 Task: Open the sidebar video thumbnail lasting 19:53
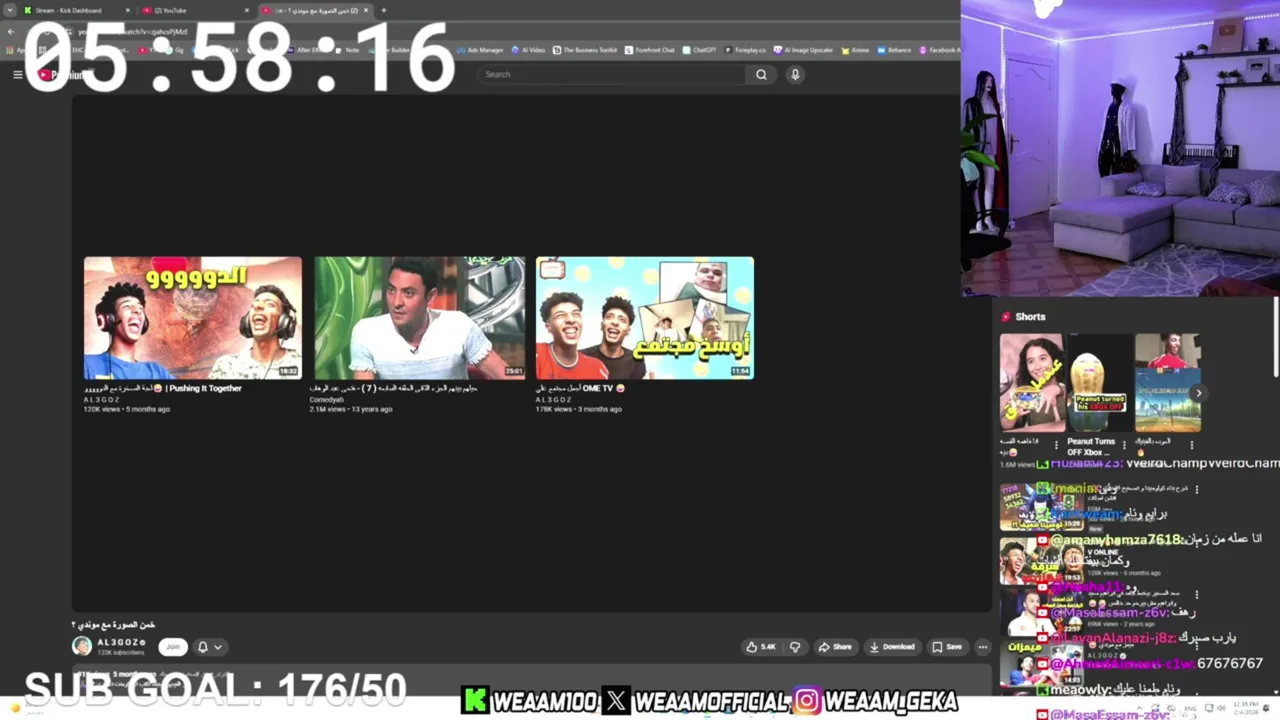[1041, 560]
